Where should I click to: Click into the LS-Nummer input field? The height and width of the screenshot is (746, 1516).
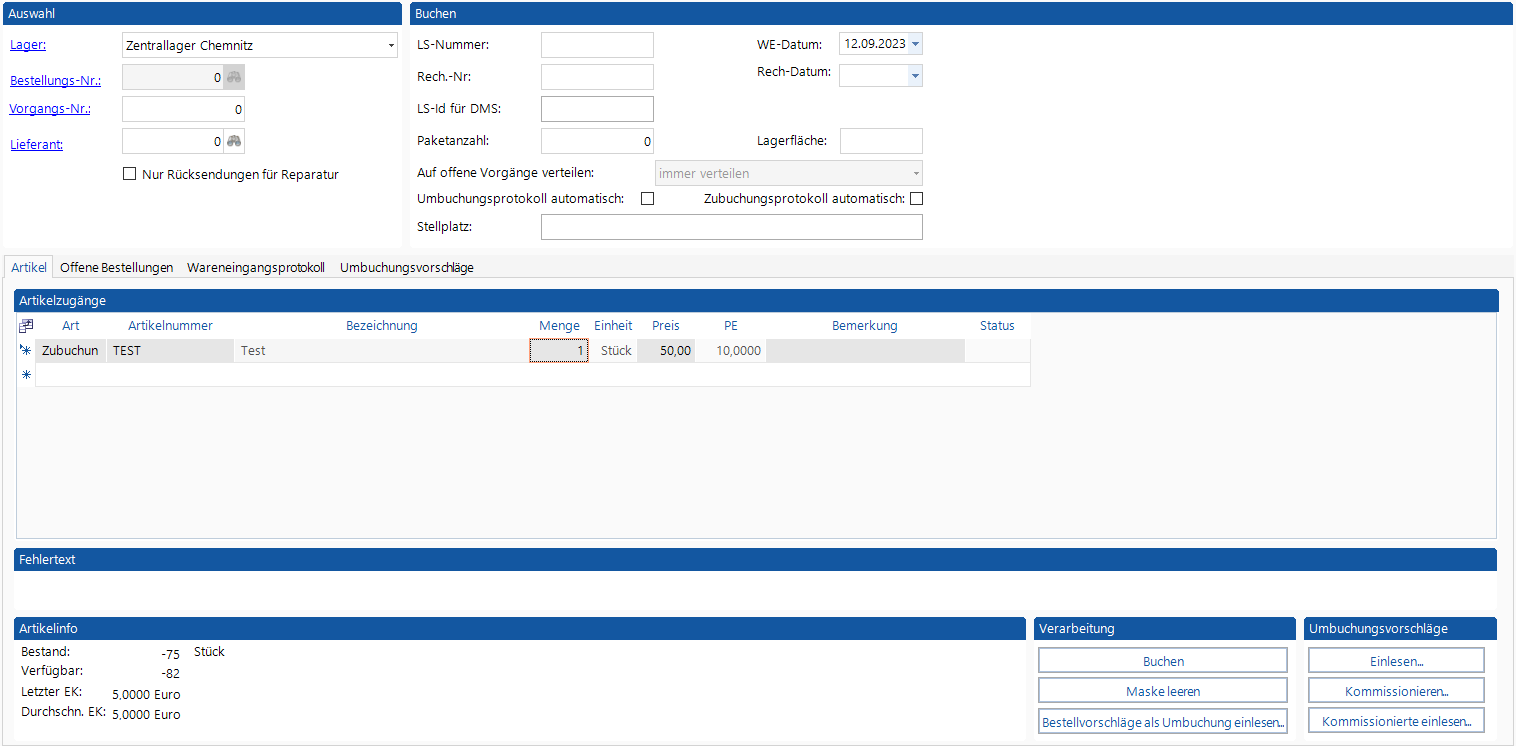(x=597, y=45)
